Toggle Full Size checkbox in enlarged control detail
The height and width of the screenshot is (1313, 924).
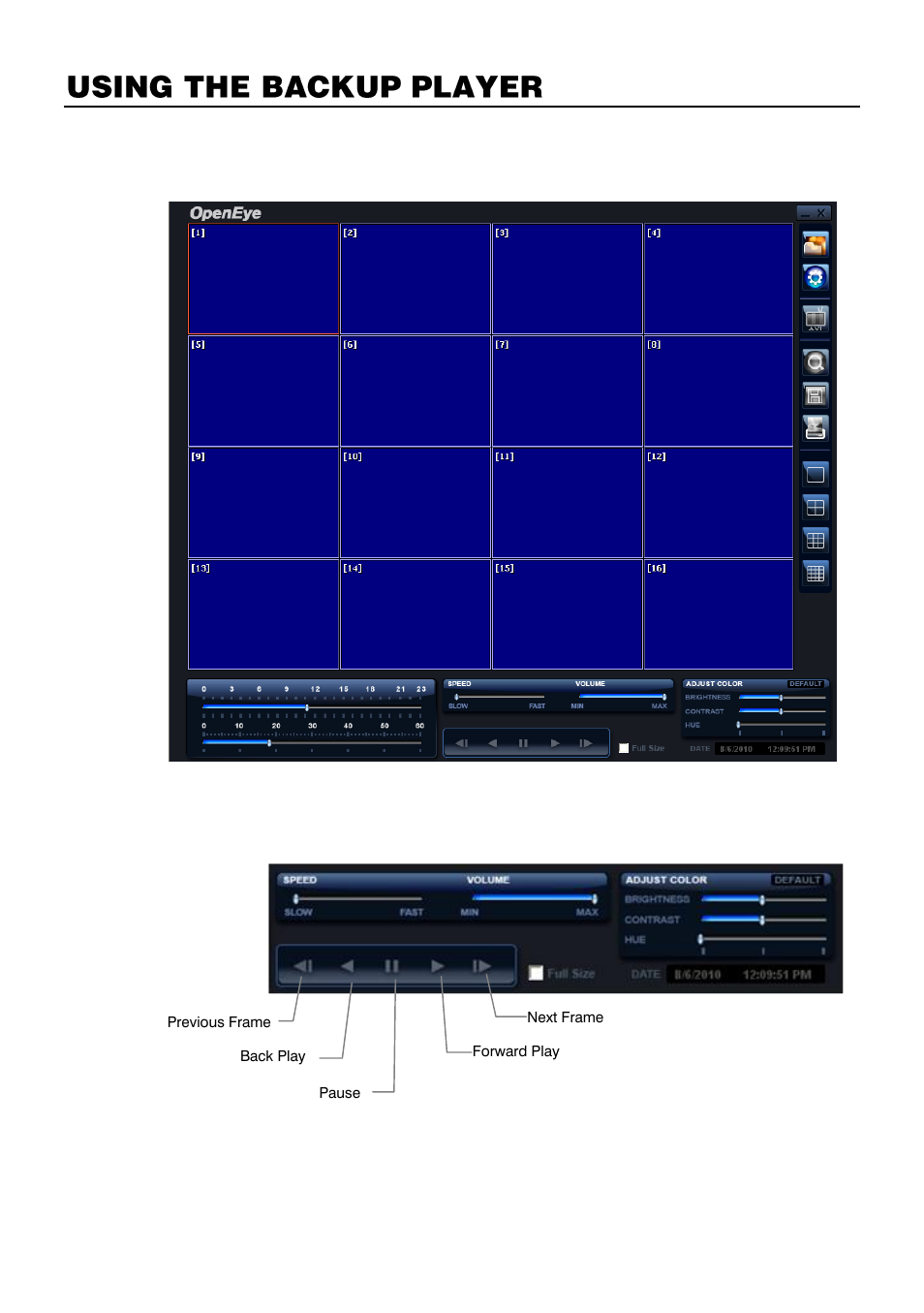click(x=536, y=973)
